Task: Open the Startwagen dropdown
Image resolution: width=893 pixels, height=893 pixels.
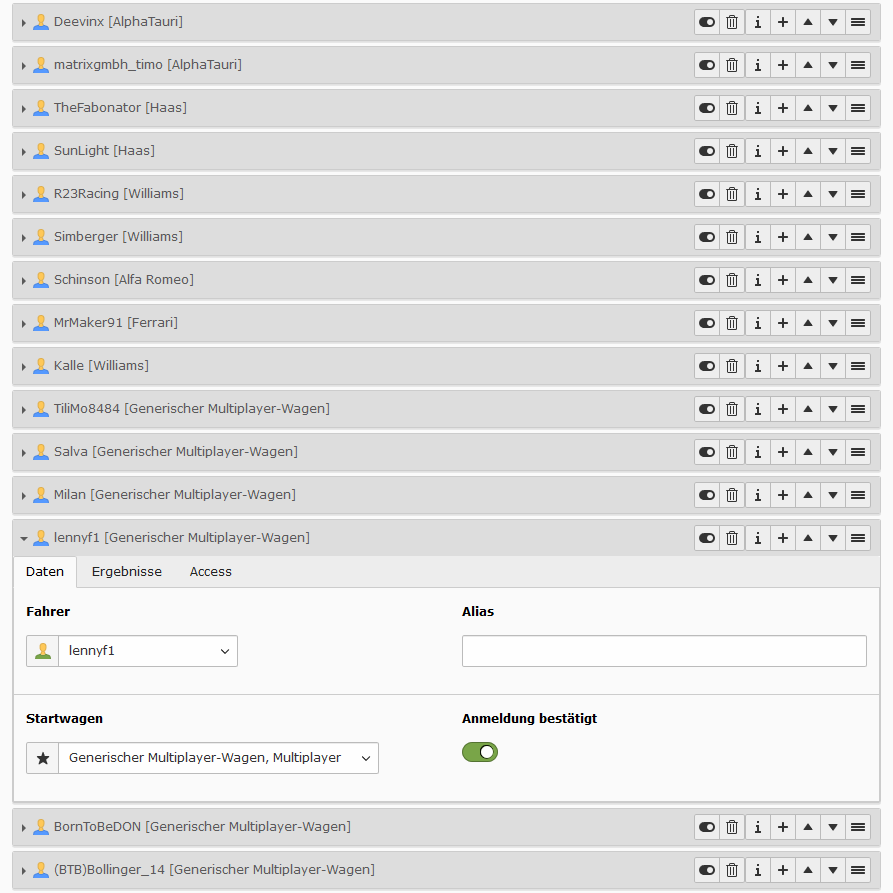Action: (x=217, y=758)
